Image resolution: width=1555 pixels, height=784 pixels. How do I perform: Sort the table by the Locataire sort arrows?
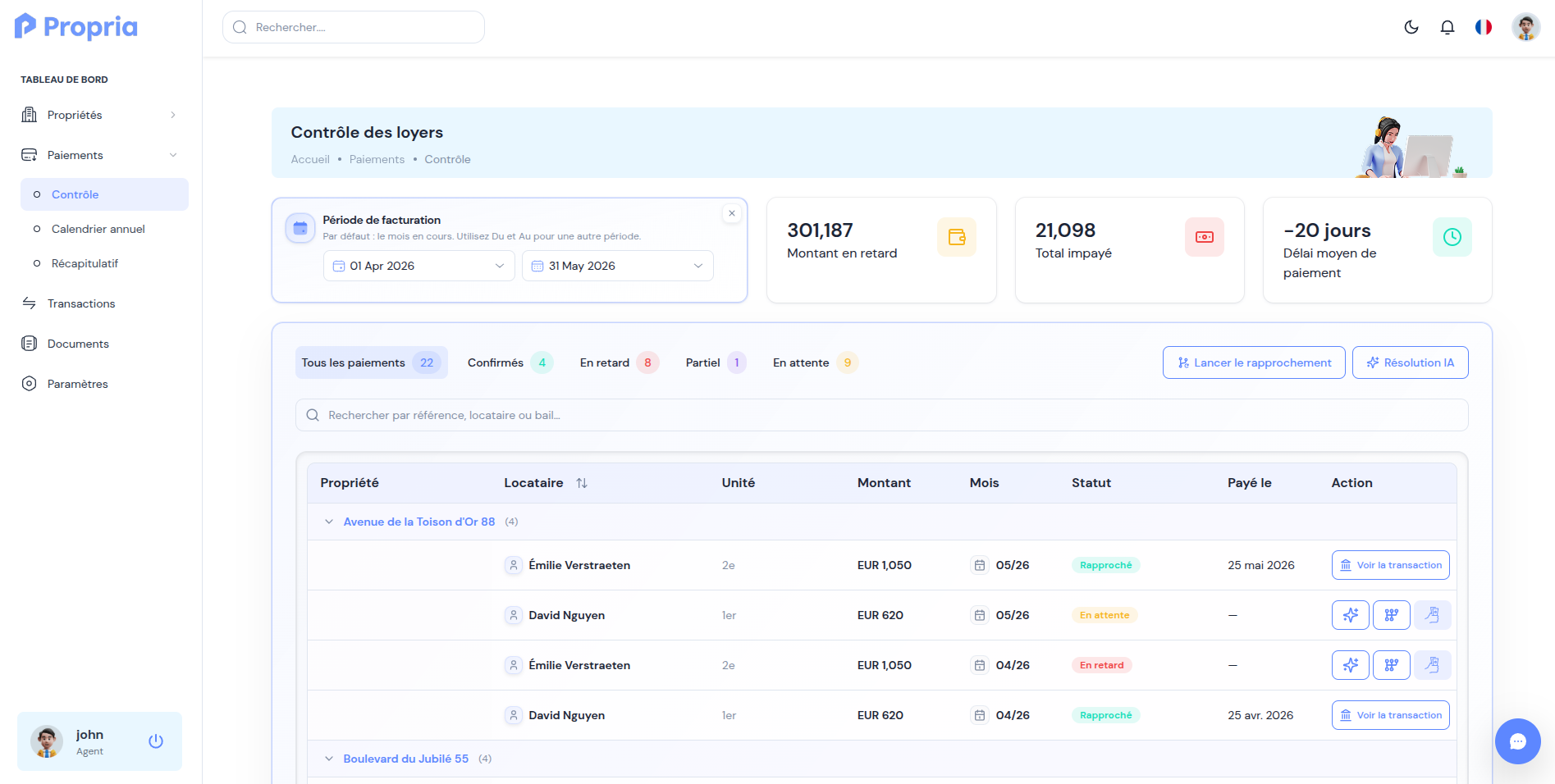(582, 483)
